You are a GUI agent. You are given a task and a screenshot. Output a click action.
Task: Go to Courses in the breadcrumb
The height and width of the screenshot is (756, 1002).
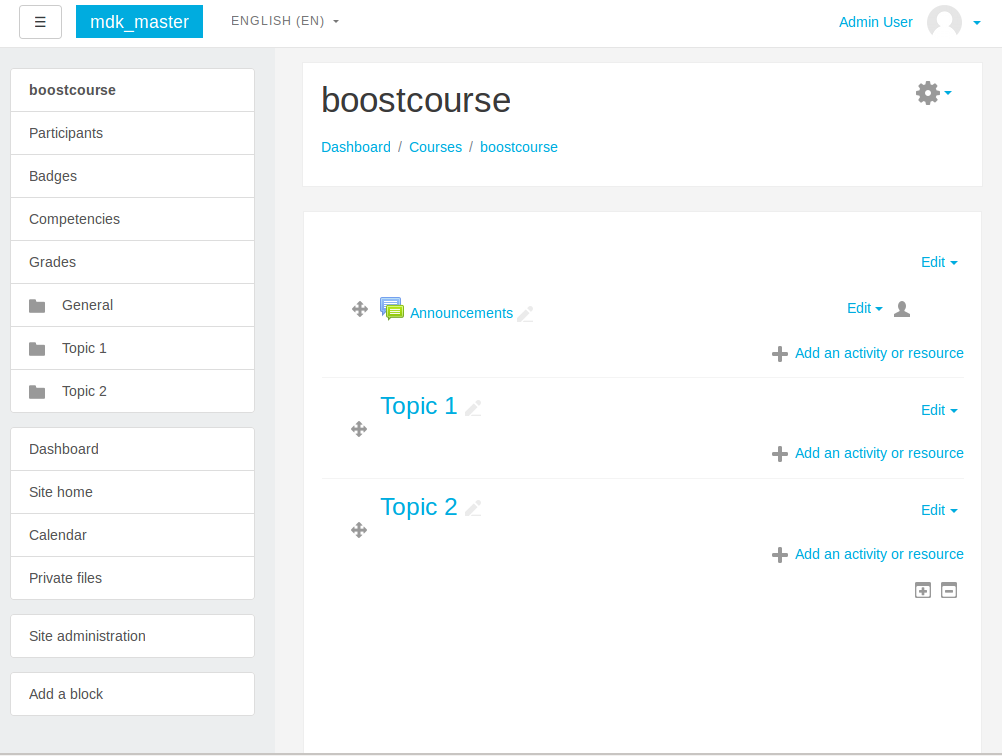click(435, 147)
